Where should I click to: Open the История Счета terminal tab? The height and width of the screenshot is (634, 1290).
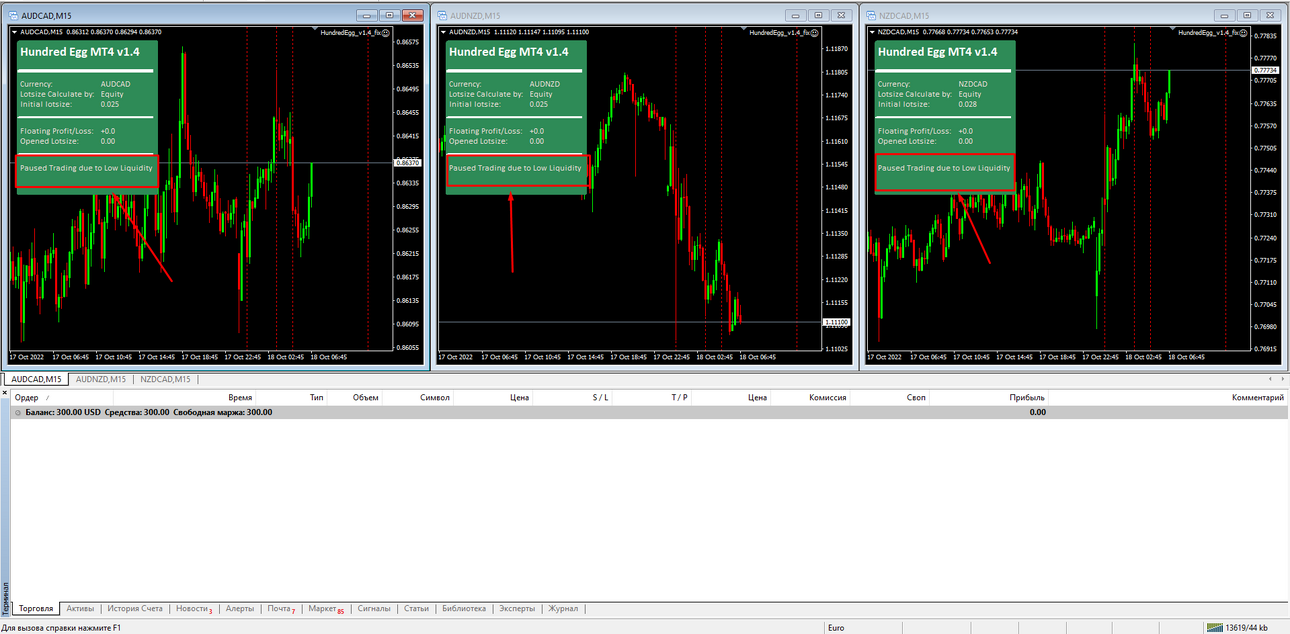135,608
